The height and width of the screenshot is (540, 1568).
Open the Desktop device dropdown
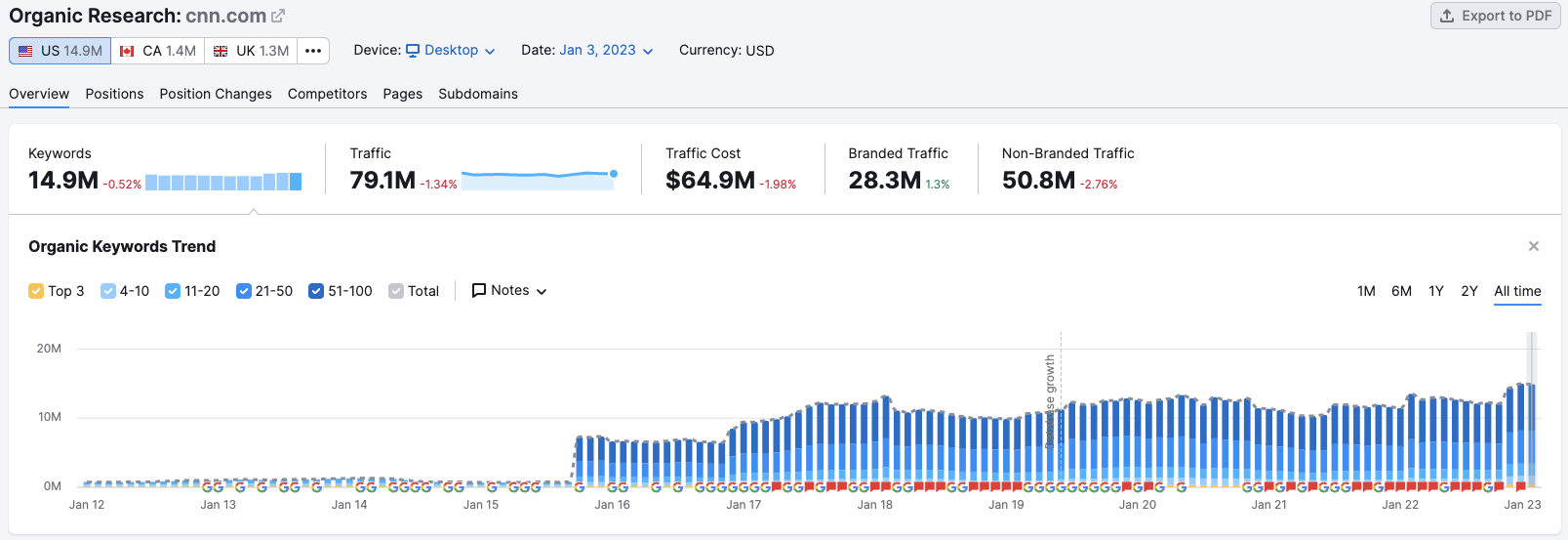(451, 51)
